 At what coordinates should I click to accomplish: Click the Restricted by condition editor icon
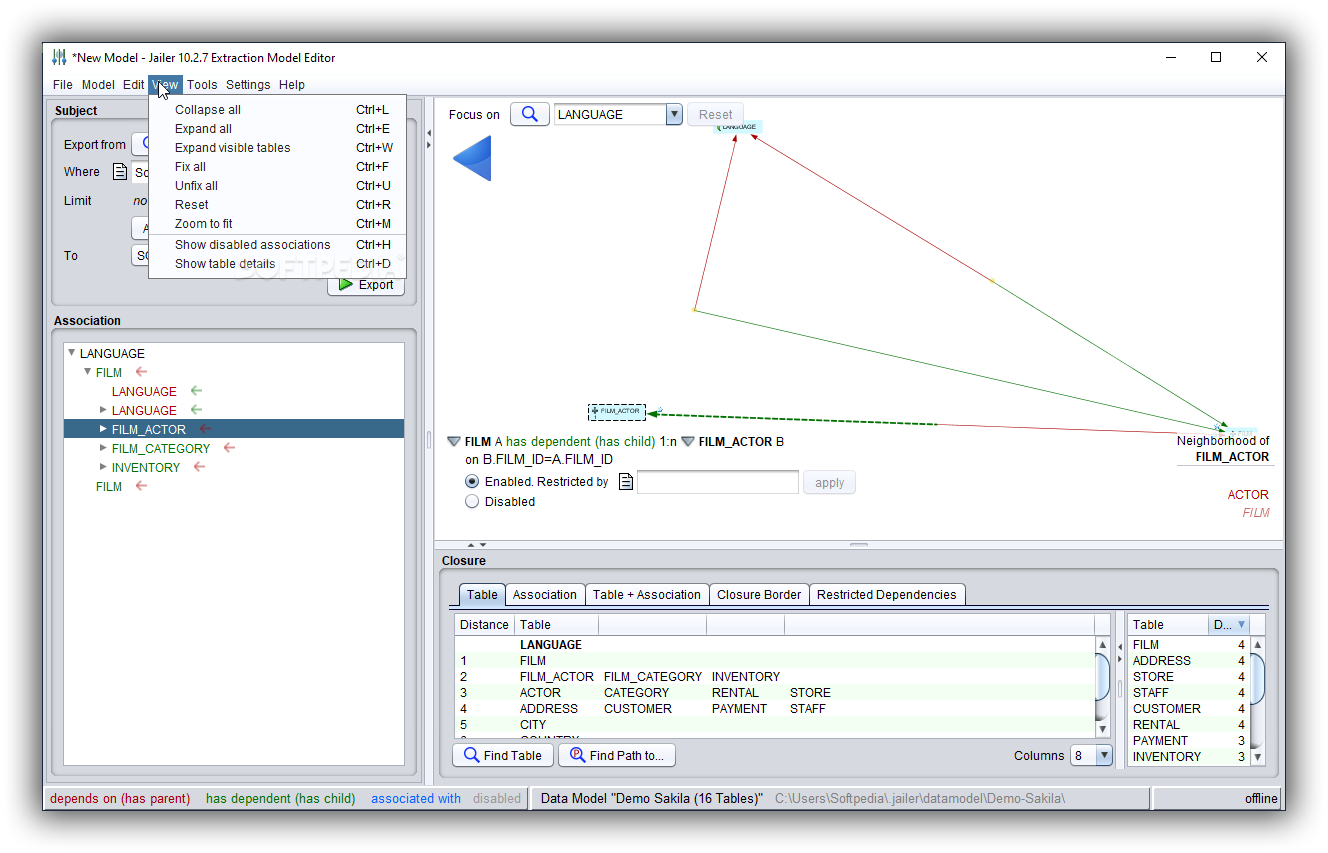coord(626,482)
